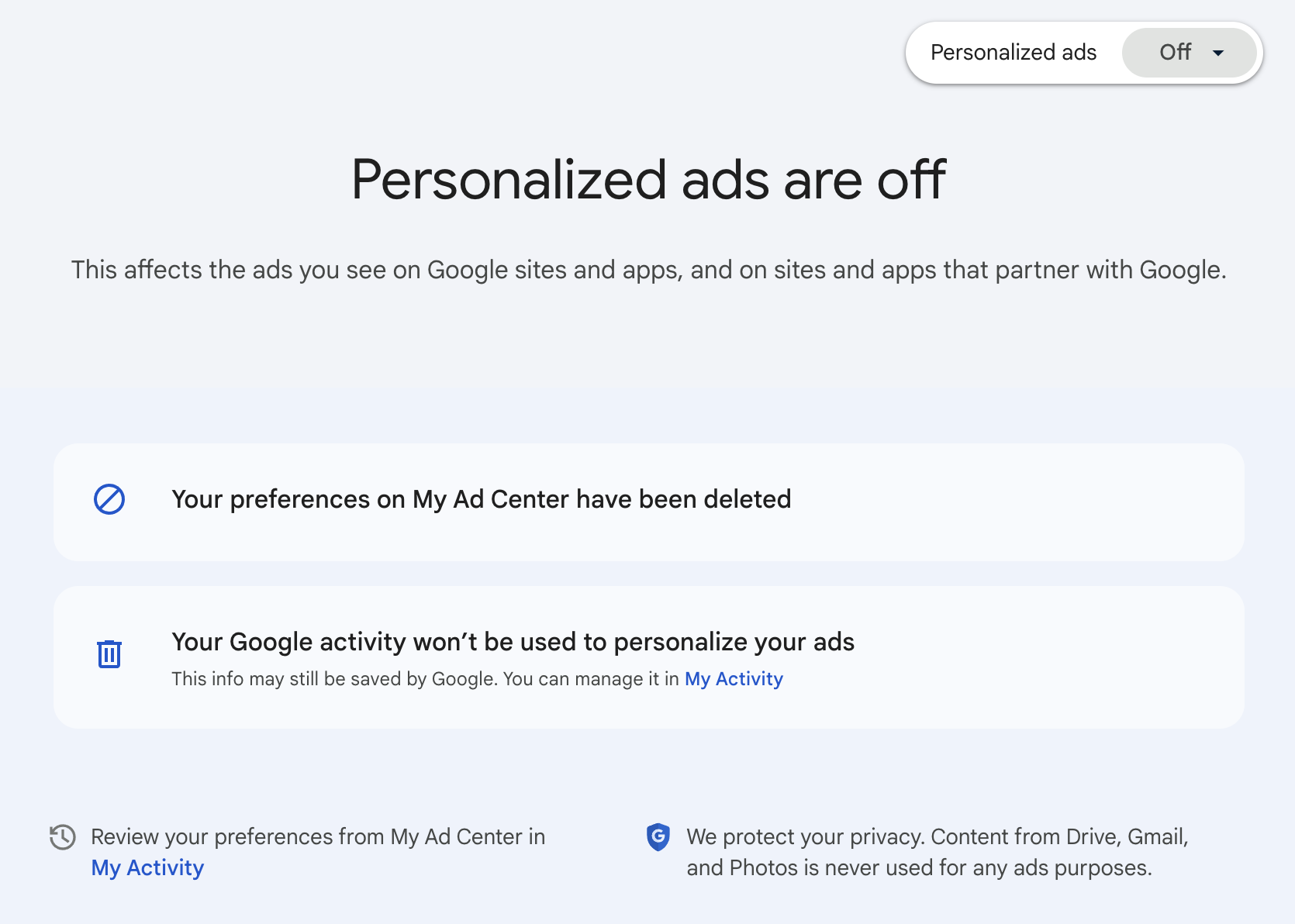Viewport: 1295px width, 924px height.
Task: Click the 'Personalized ads are off' heading
Action: (x=648, y=180)
